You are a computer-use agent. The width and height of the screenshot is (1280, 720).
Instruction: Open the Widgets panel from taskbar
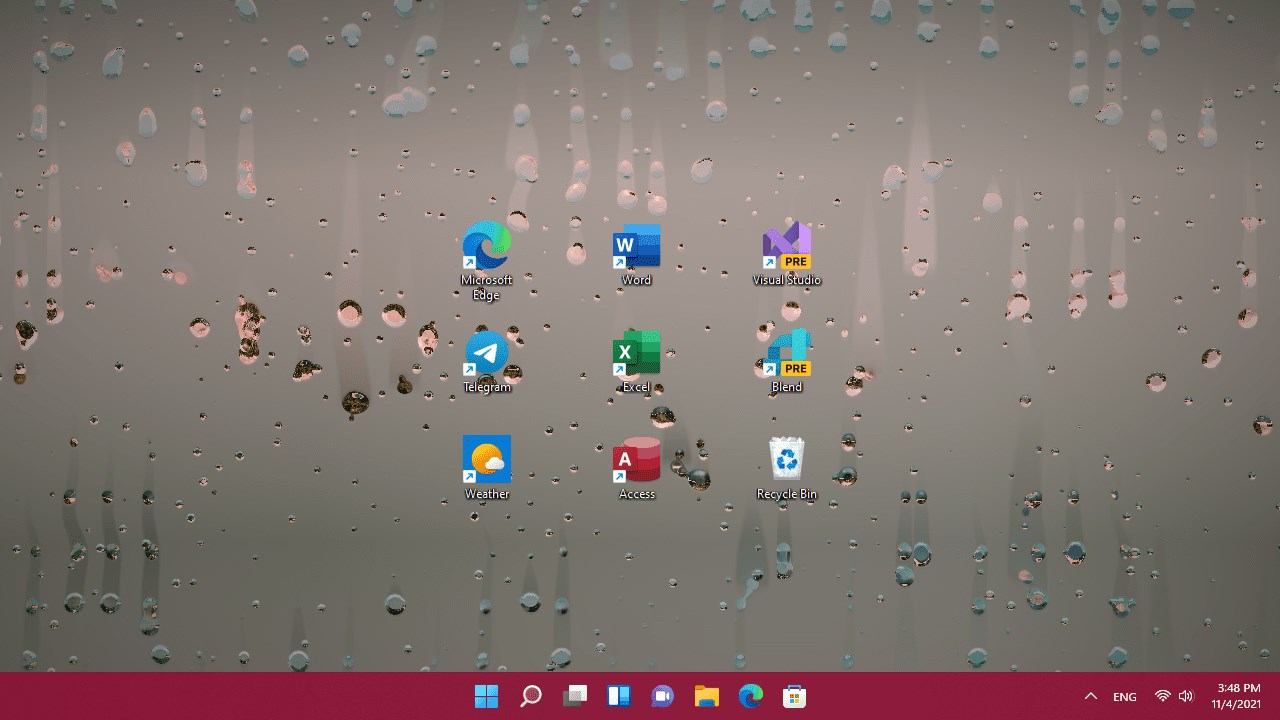619,696
